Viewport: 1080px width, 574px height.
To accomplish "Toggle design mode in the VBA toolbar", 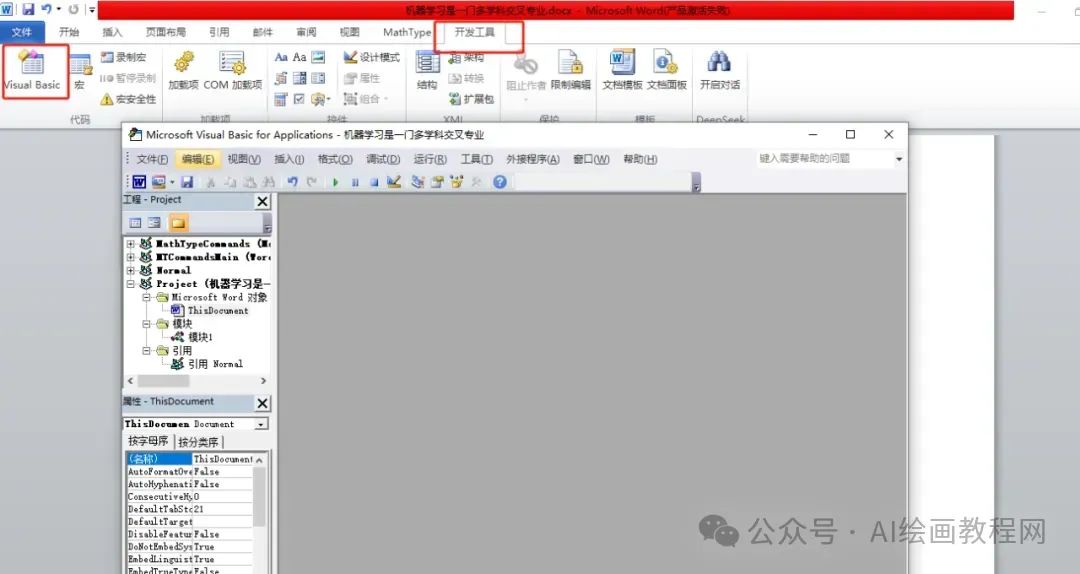I will [394, 182].
